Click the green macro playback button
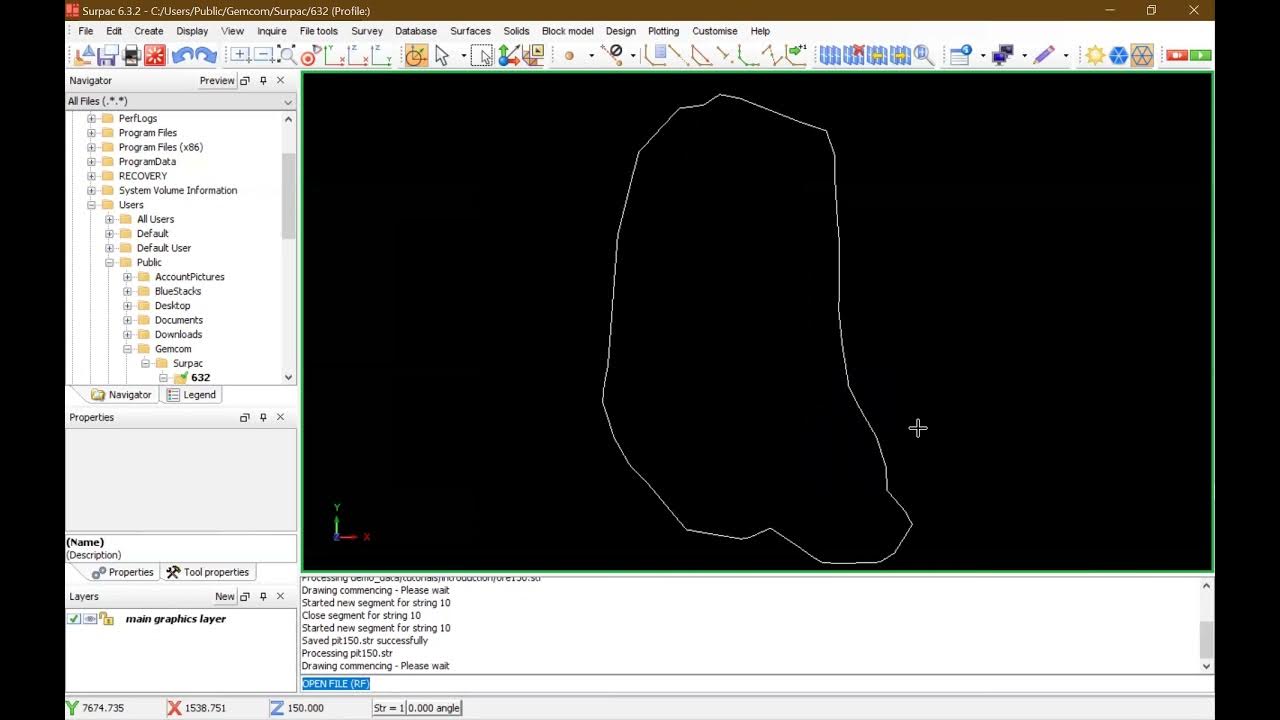1280x720 pixels. tap(1201, 56)
